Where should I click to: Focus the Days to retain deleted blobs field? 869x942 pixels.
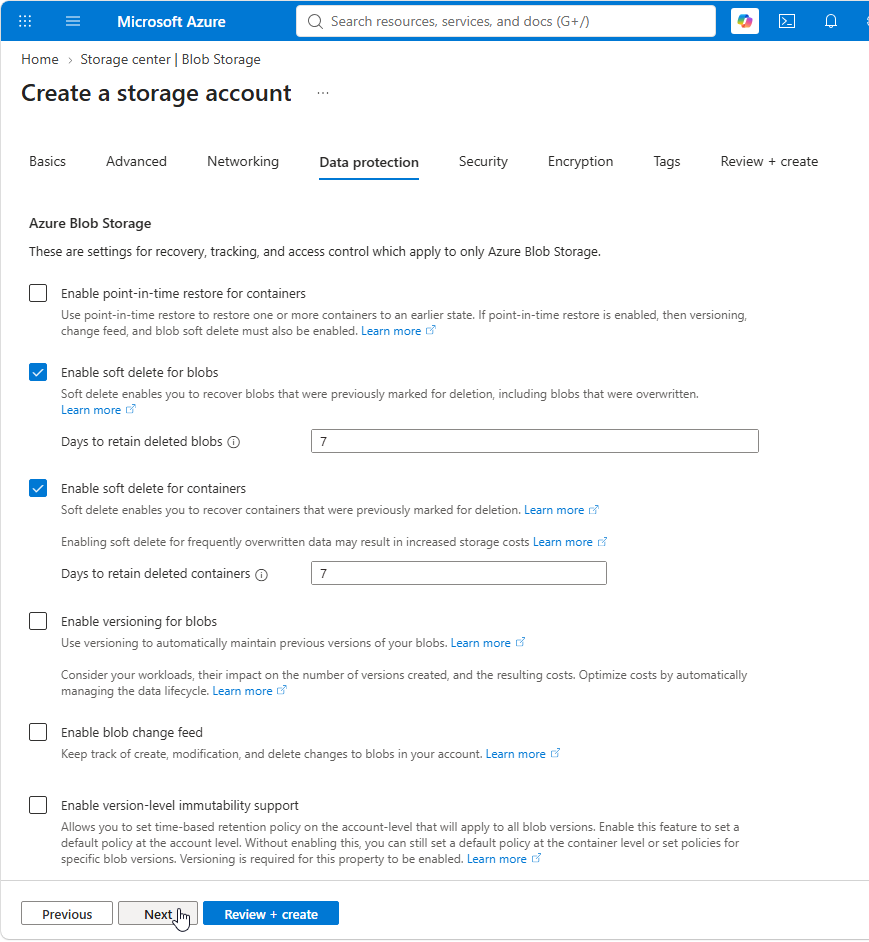tap(535, 441)
